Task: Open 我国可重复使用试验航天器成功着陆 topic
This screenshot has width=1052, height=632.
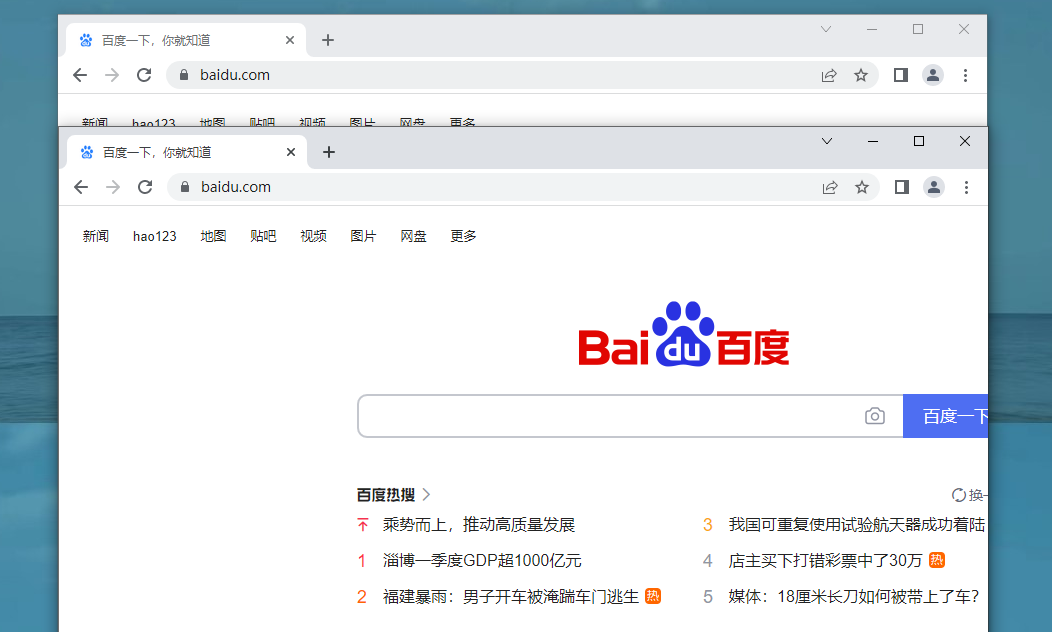Action: click(857, 525)
